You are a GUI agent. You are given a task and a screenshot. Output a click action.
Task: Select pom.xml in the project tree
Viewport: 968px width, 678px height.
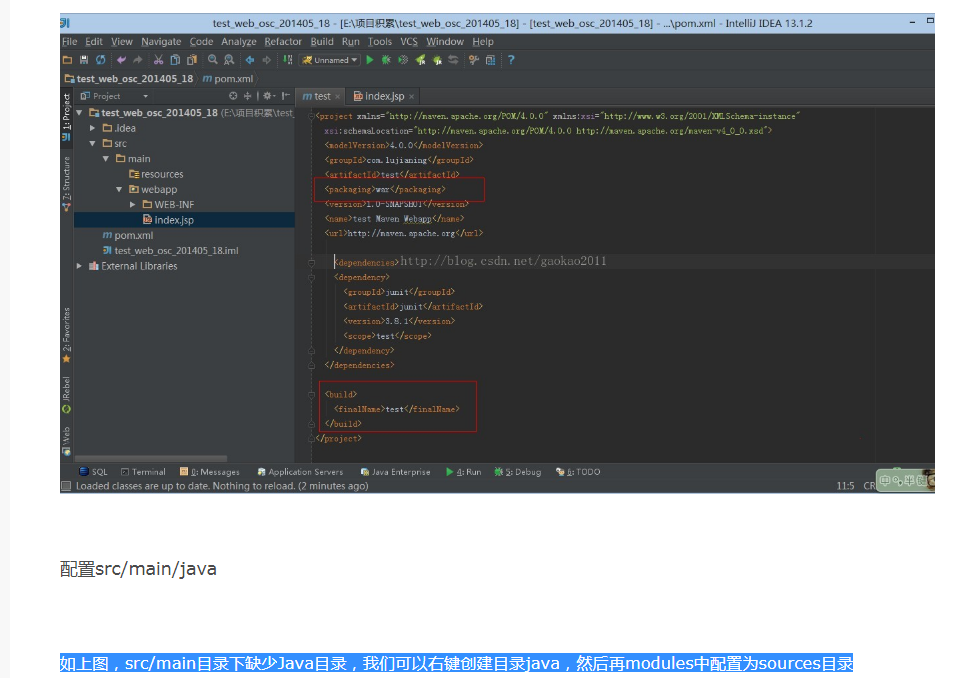pyautogui.click(x=133, y=235)
